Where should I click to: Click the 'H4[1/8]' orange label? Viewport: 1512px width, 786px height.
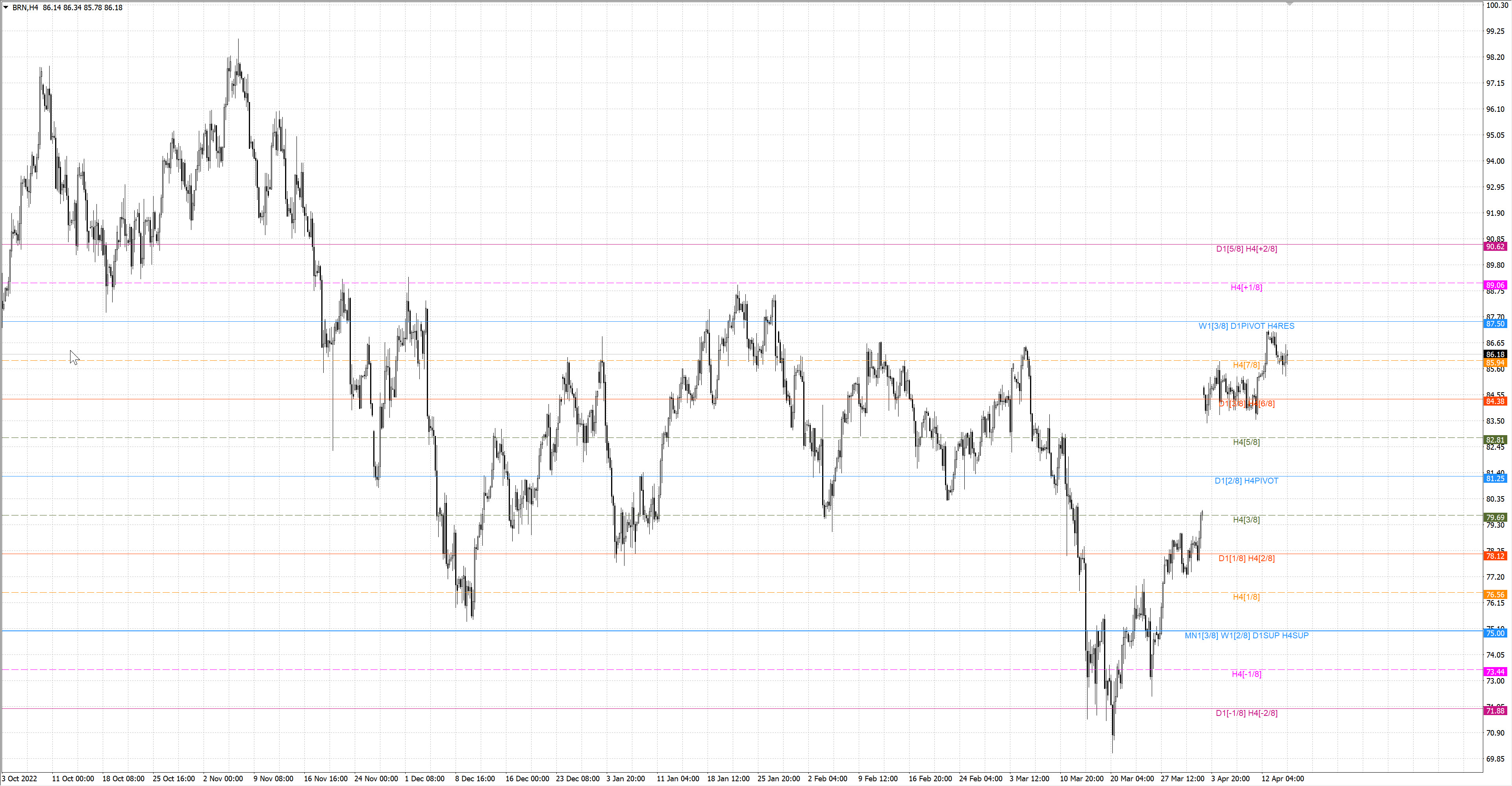(1246, 597)
